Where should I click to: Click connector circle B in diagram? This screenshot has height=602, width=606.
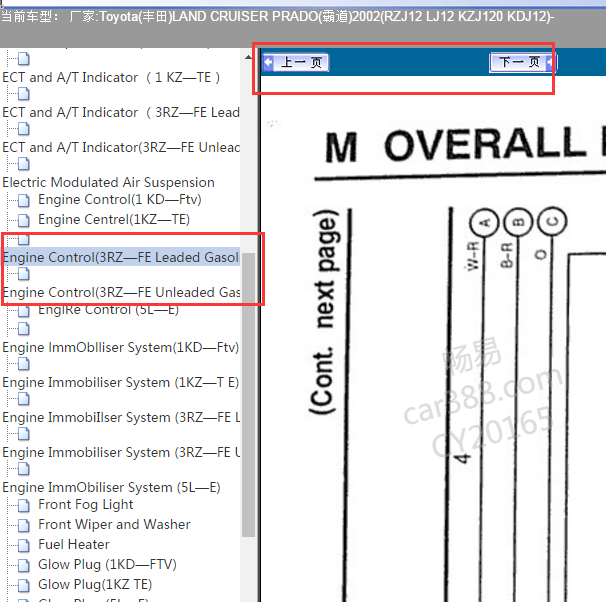[x=518, y=222]
